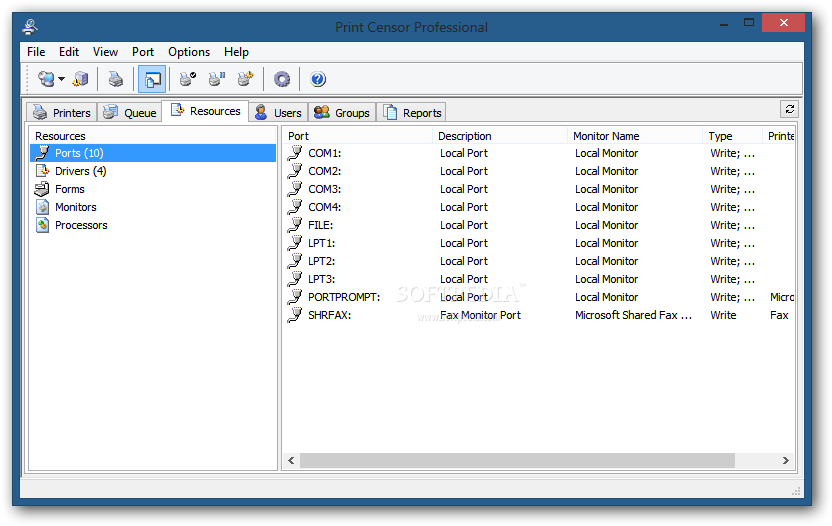Click the printer with checkmark toolbar icon
The width and height of the screenshot is (832, 526).
[x=187, y=79]
